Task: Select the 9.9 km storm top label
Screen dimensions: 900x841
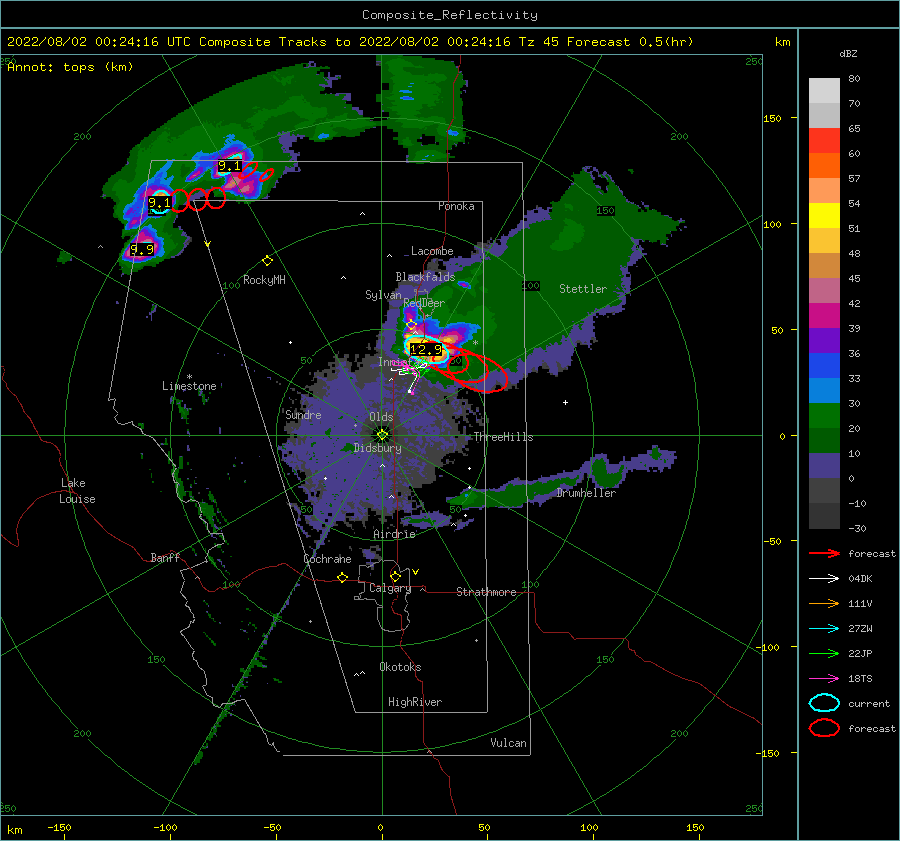Action: point(142,249)
